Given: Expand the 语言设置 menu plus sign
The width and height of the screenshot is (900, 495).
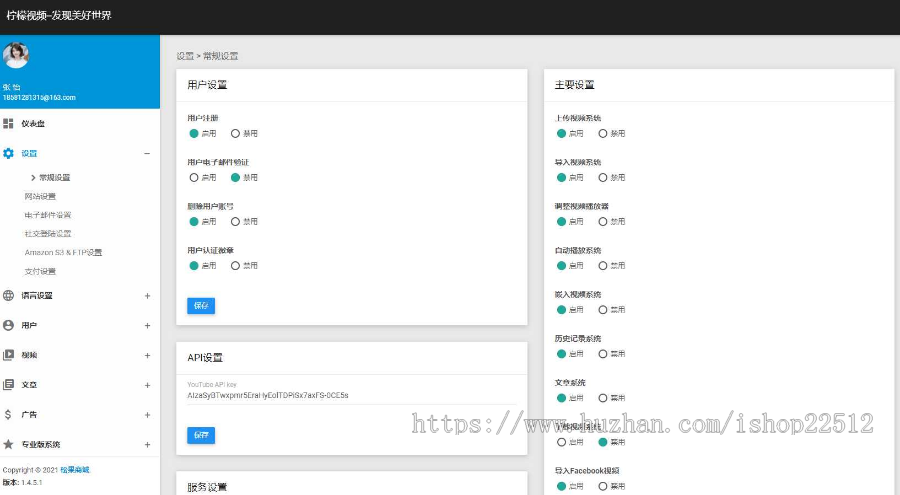Looking at the screenshot, I should tap(147, 296).
